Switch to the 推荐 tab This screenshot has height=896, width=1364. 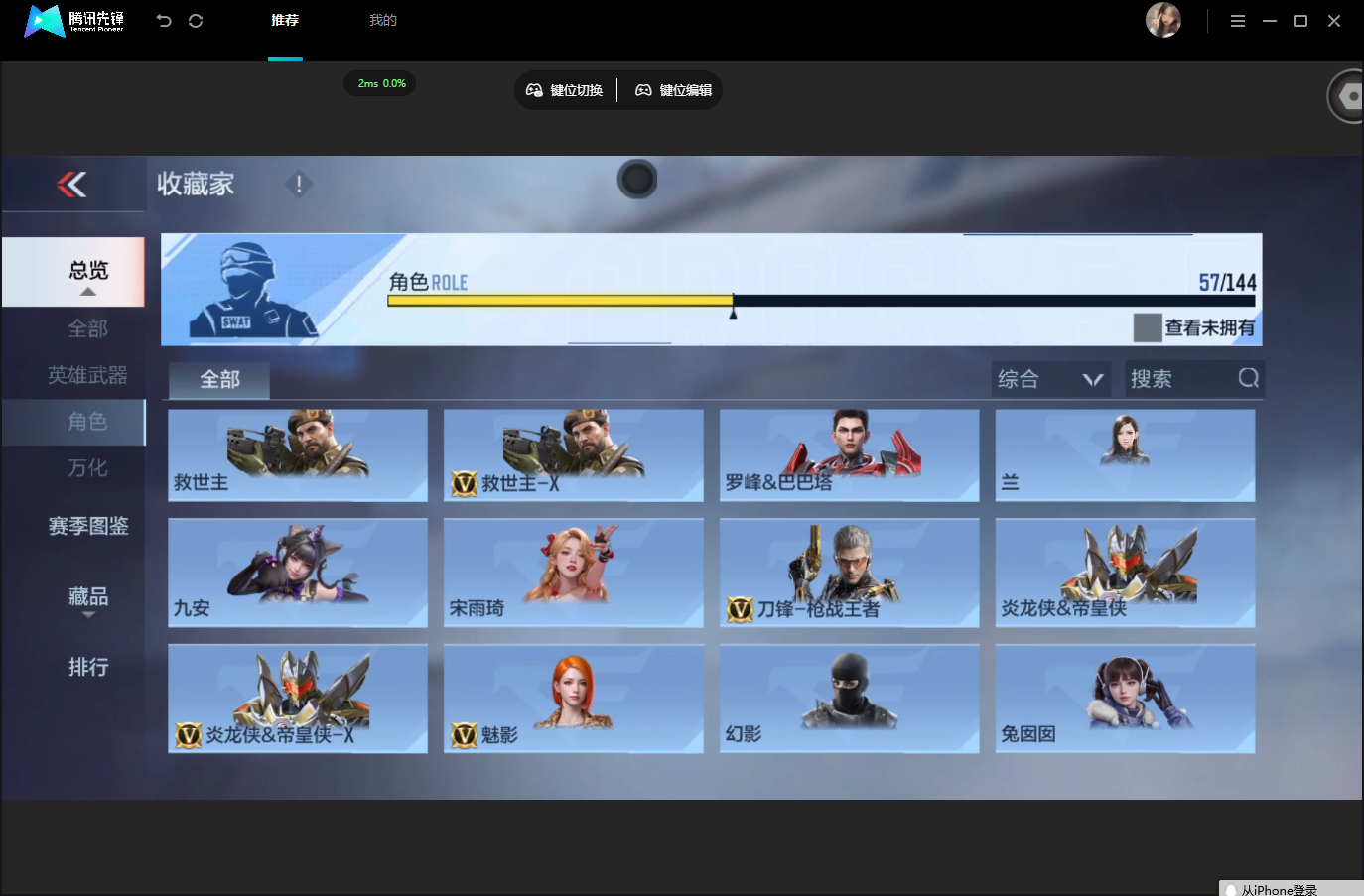point(285,20)
